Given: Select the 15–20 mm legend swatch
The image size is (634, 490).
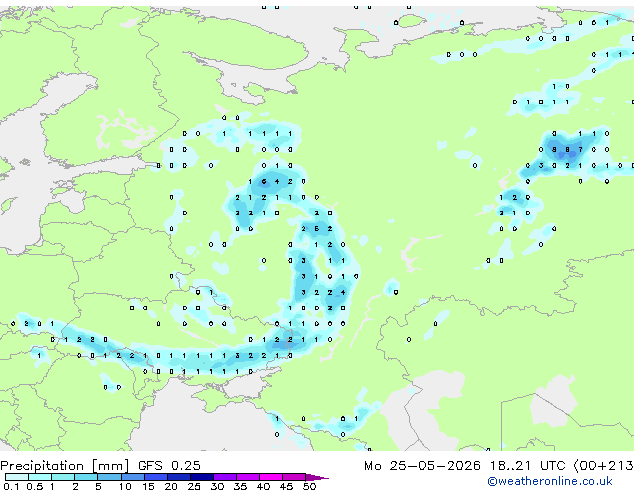Looking at the screenshot, I should 156,477.
